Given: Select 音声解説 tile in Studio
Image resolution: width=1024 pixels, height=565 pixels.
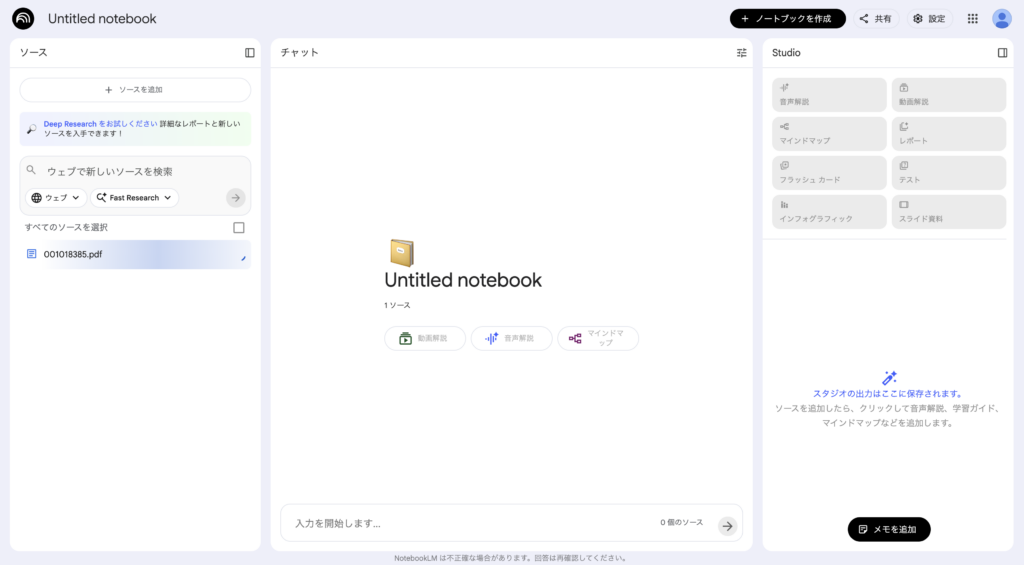Looking at the screenshot, I should tap(829, 95).
